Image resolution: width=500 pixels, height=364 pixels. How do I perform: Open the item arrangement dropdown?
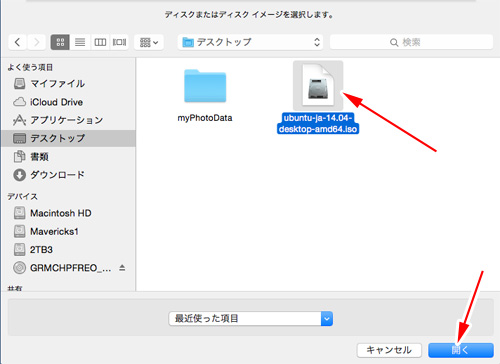[149, 42]
